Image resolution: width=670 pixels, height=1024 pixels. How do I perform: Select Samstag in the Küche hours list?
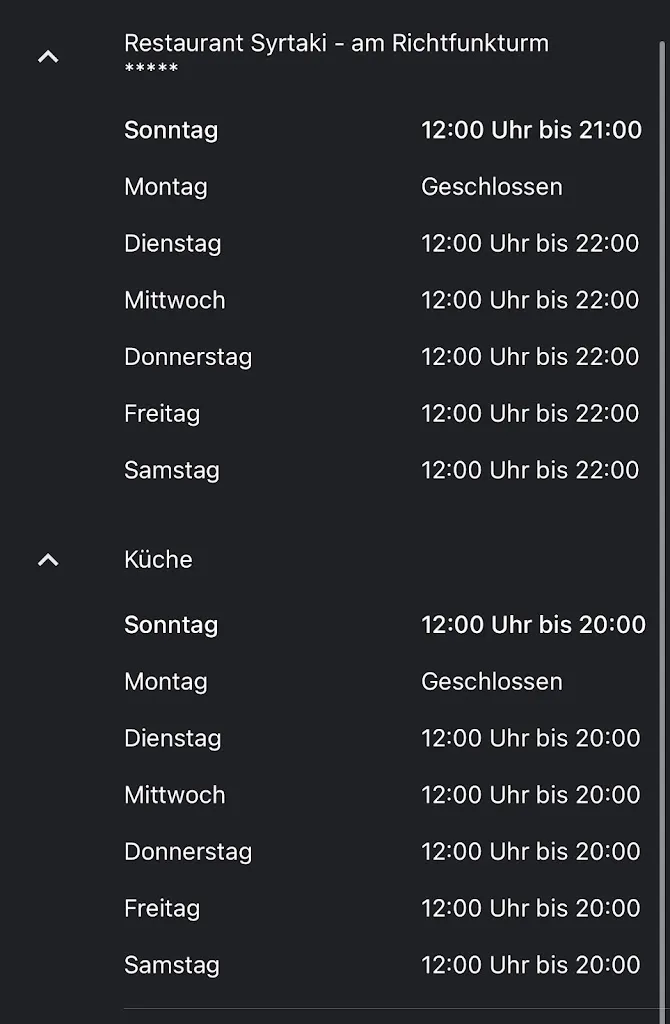point(172,965)
